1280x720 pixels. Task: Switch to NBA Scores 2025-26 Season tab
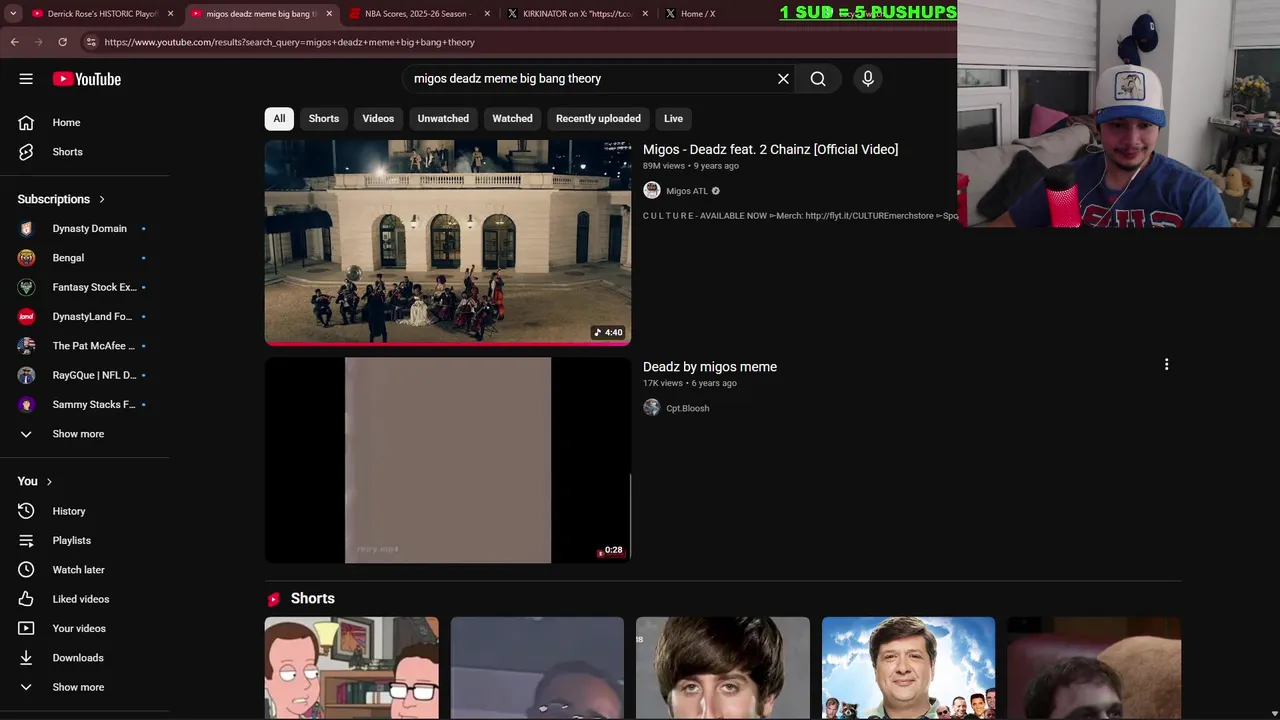click(418, 14)
